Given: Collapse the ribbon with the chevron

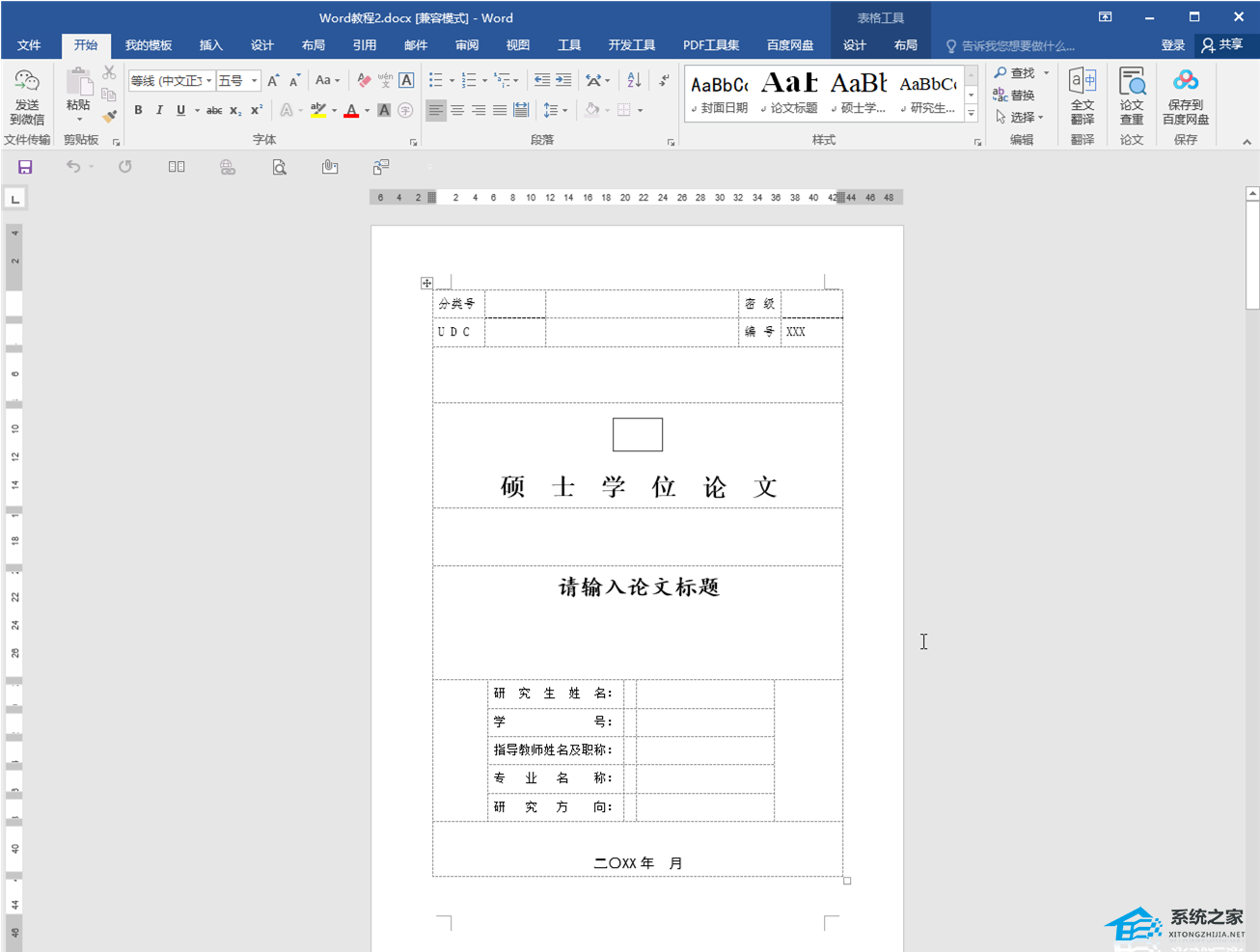Looking at the screenshot, I should point(1246,142).
